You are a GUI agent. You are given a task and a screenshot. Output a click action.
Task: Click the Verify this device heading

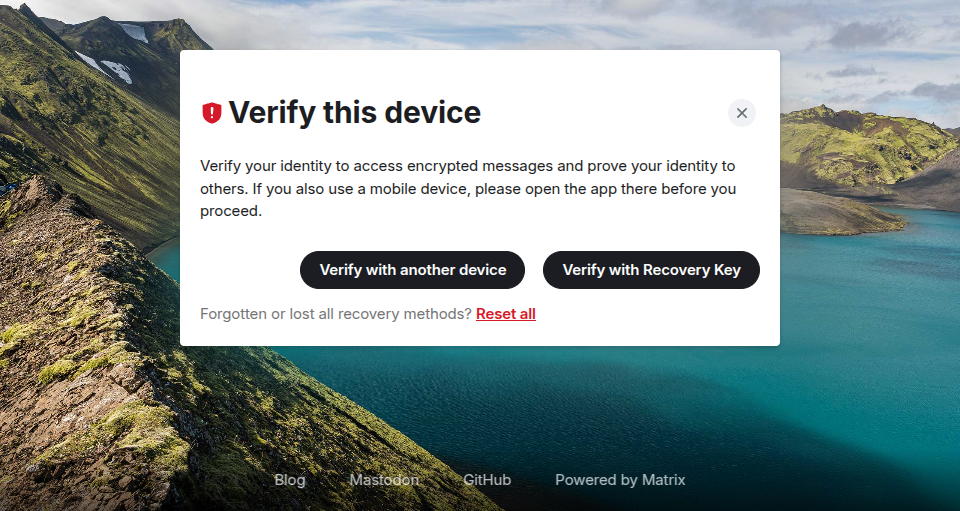click(x=355, y=113)
